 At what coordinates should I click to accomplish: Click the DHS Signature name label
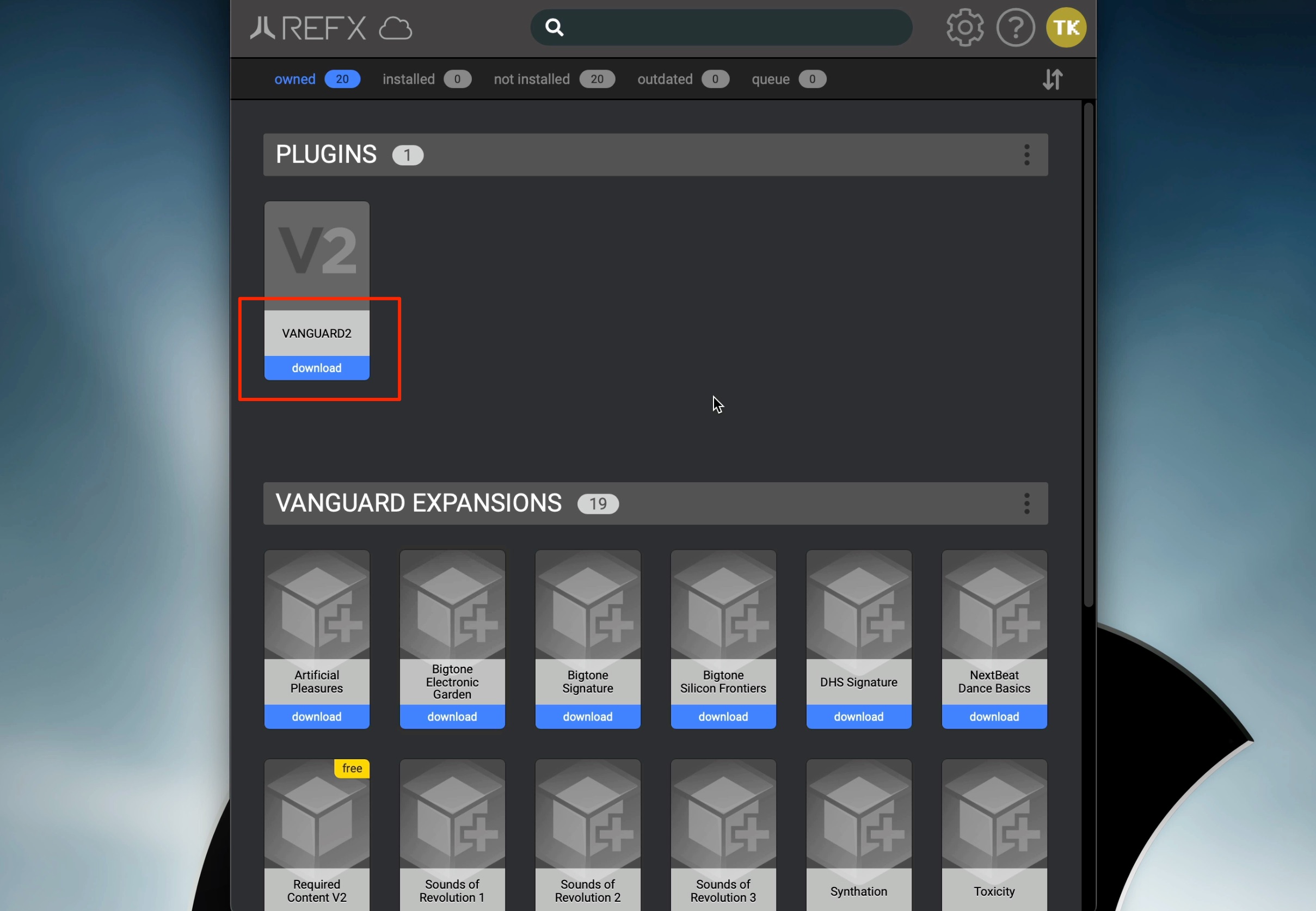click(x=859, y=682)
